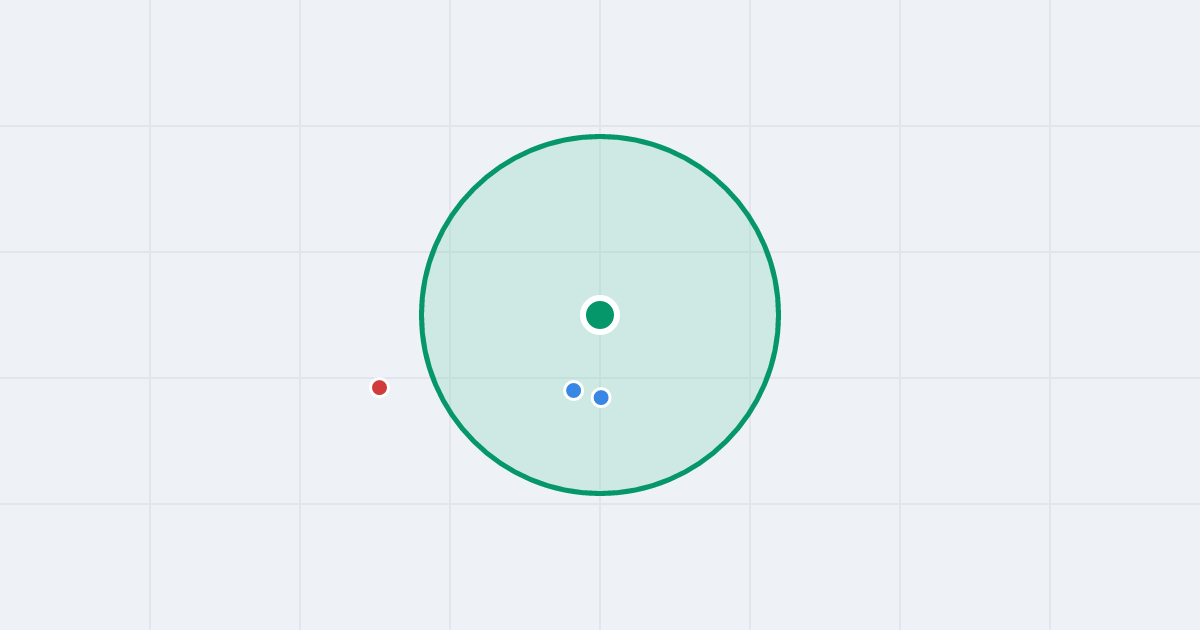Image resolution: width=1200 pixels, height=630 pixels.
Task: Select the red dot outside the circle
Action: 379,387
